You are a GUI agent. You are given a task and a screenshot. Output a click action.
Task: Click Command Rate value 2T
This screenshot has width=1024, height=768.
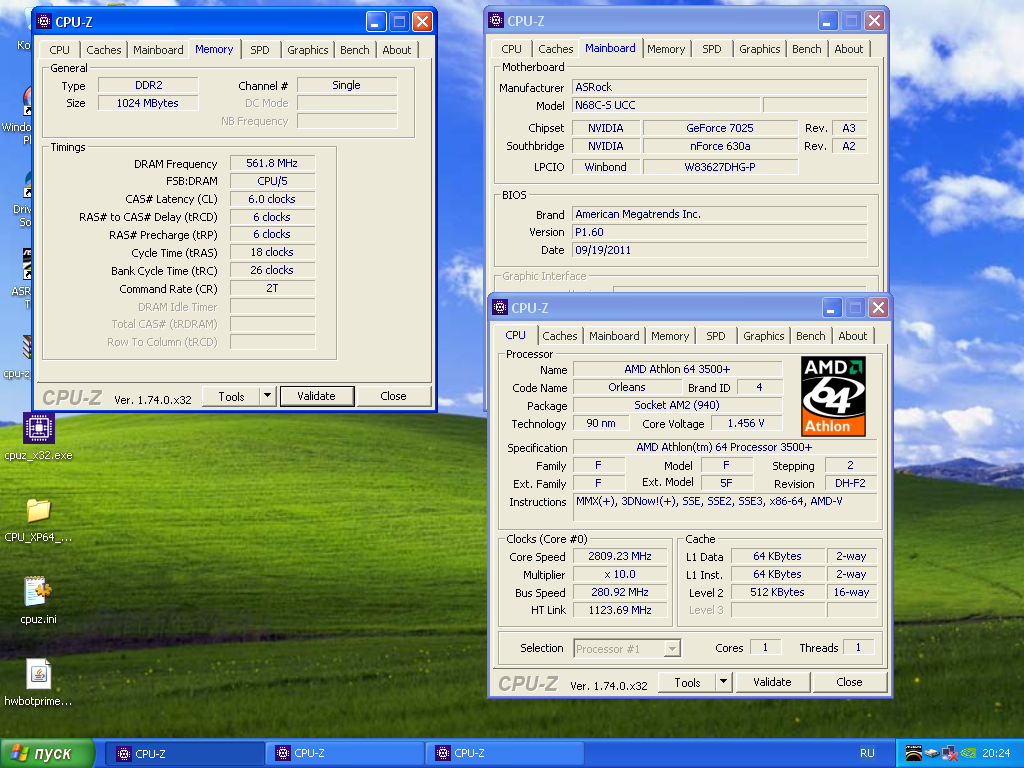click(x=272, y=288)
